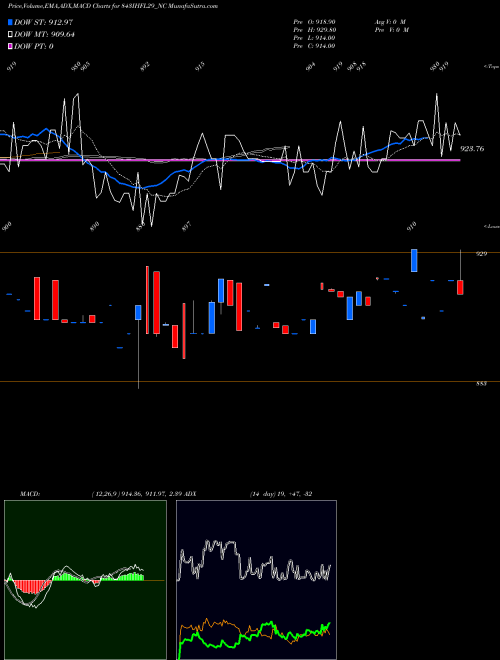Click the 'Avg V: 0 M' value
Image resolution: width=500 pixels, height=660 pixels.
pyautogui.click(x=391, y=21)
